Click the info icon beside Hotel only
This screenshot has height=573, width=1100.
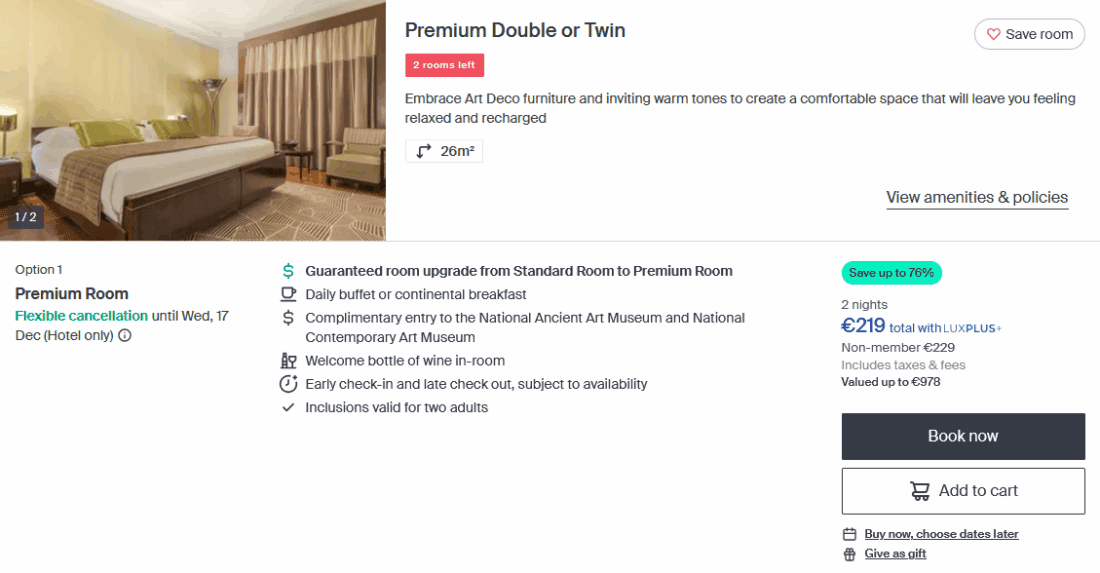tap(125, 336)
